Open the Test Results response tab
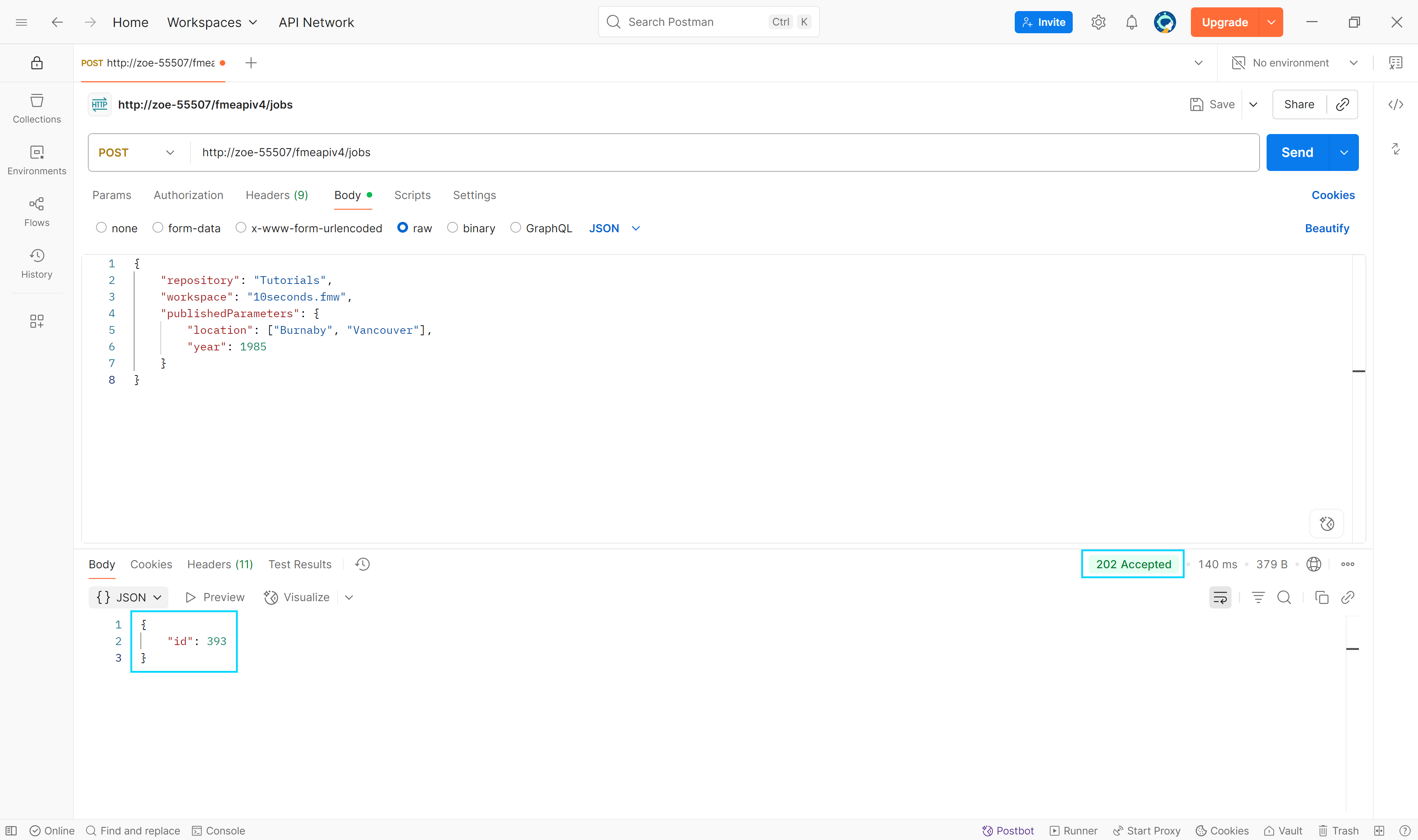This screenshot has width=1418, height=840. tap(299, 564)
